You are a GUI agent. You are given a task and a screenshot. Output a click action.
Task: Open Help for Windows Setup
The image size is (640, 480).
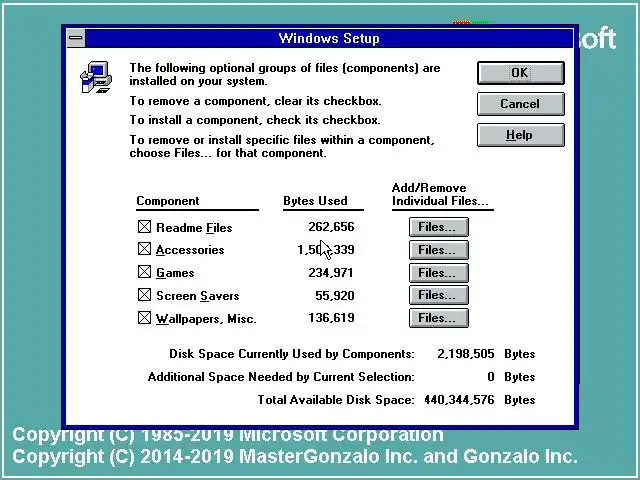point(520,135)
